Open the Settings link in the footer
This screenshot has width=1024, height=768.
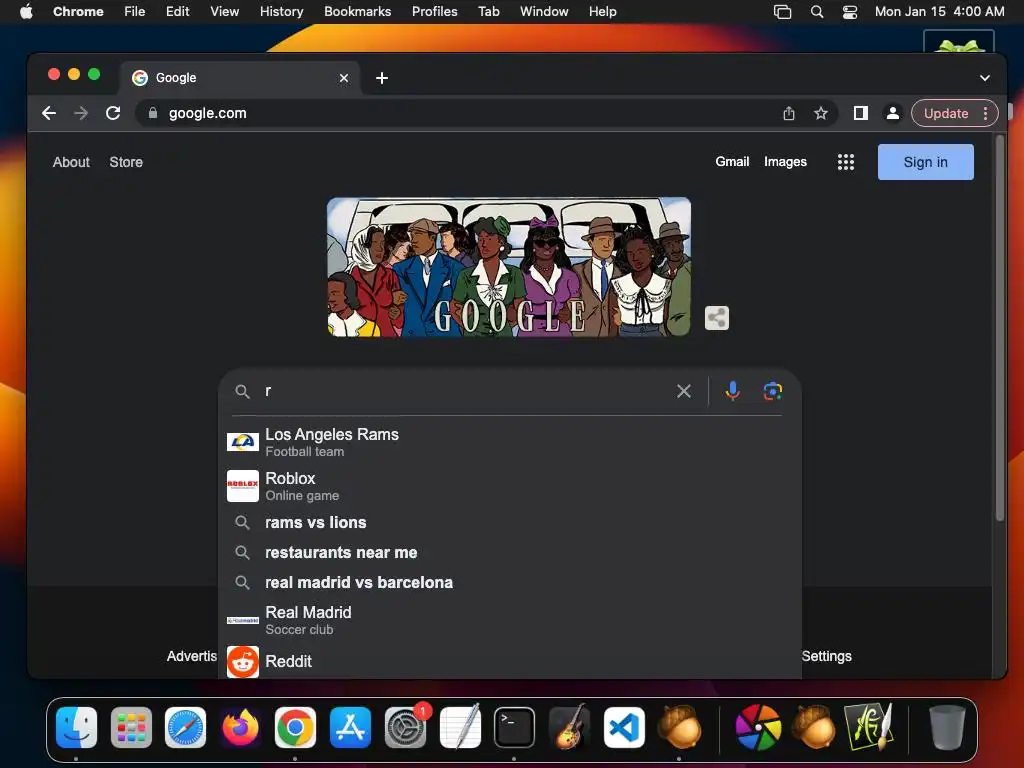826,656
